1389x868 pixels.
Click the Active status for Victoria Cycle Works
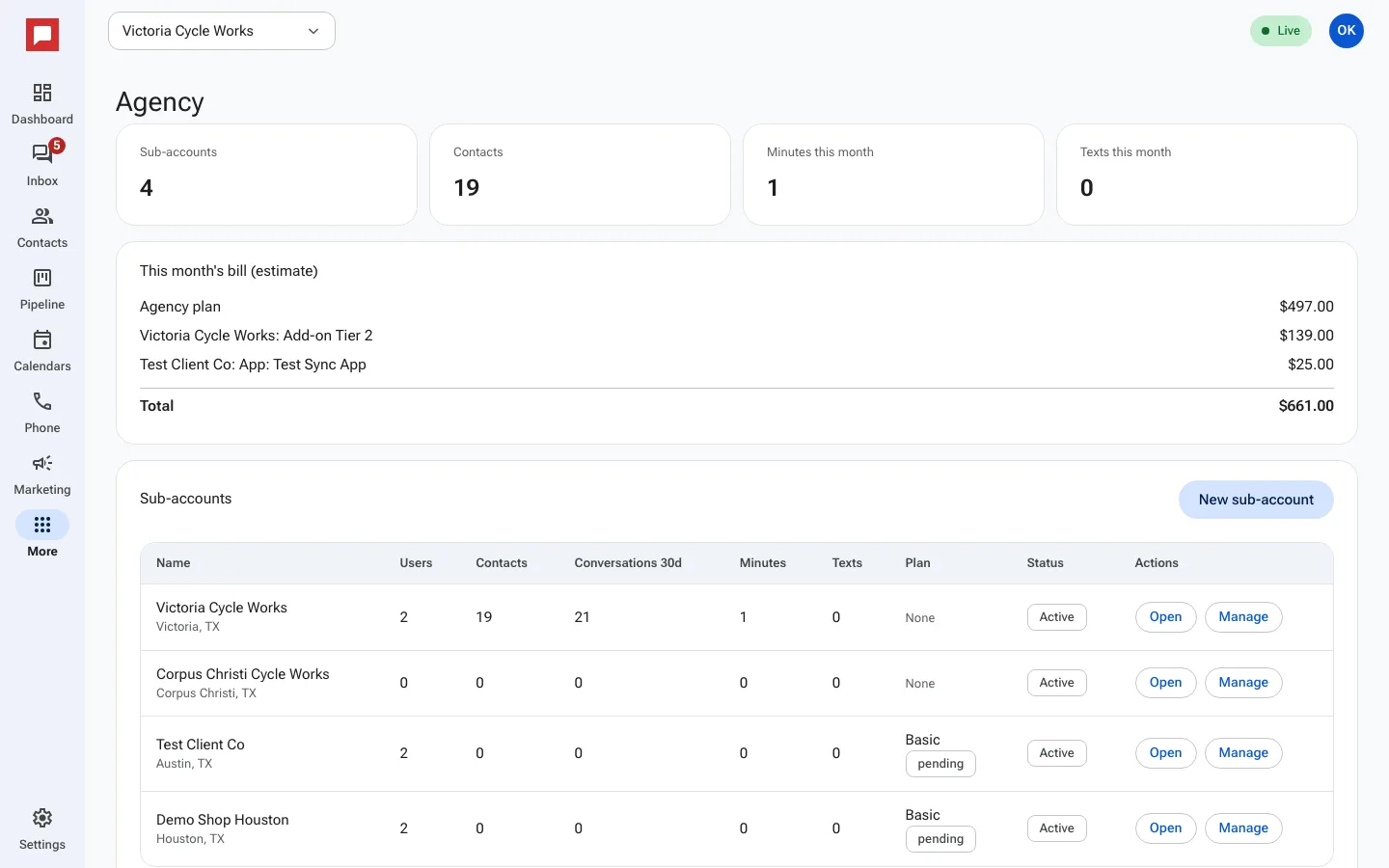click(1056, 617)
